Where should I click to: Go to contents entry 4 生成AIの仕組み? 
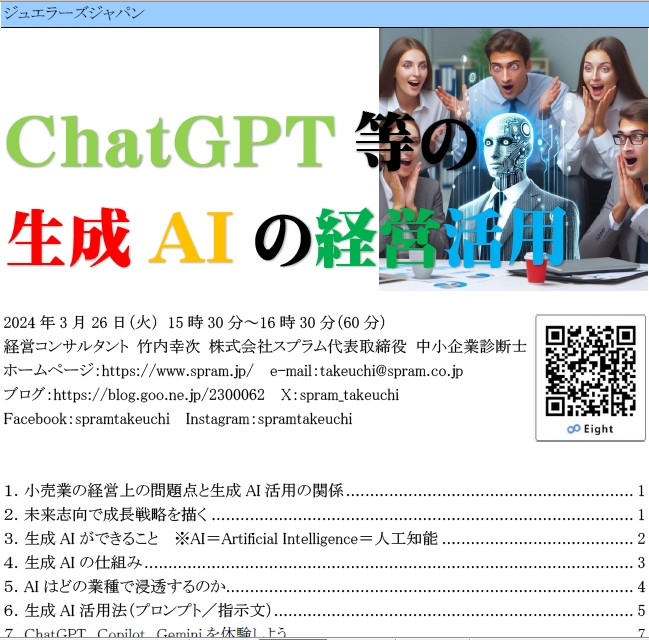[x=324, y=563]
